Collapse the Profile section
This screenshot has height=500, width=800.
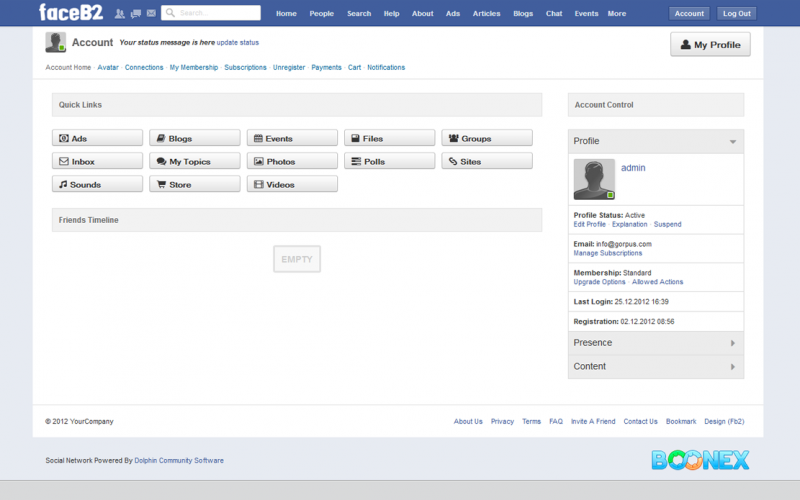(656, 141)
